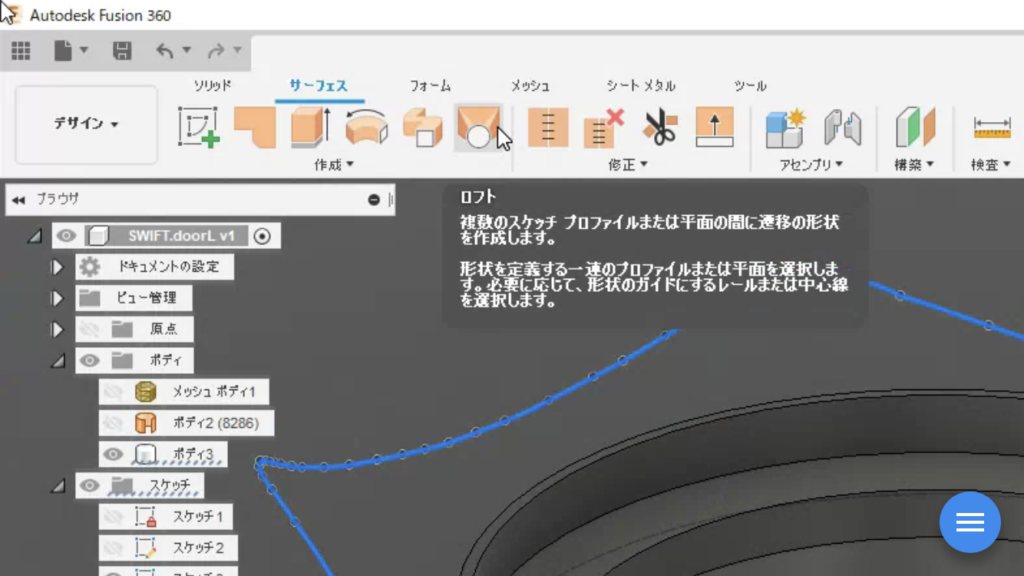
Task: Switch to the フォーム tab
Action: click(x=430, y=86)
